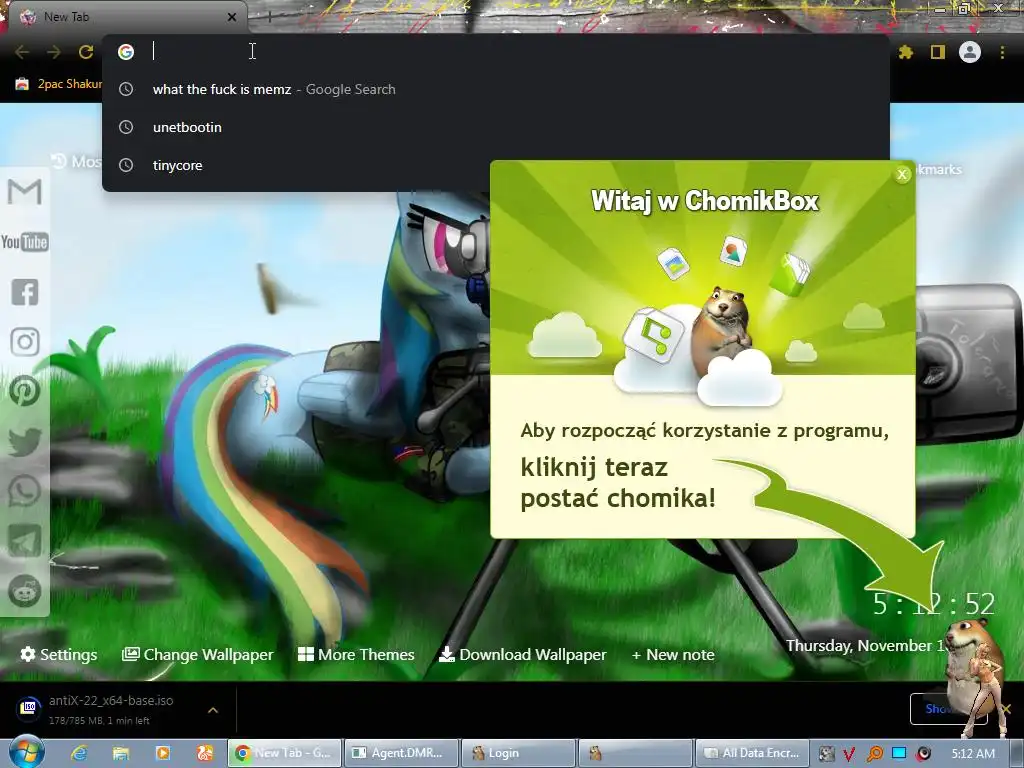Open the Chrome extensions puzzle icon
Image resolution: width=1024 pixels, height=768 pixels.
(x=906, y=52)
